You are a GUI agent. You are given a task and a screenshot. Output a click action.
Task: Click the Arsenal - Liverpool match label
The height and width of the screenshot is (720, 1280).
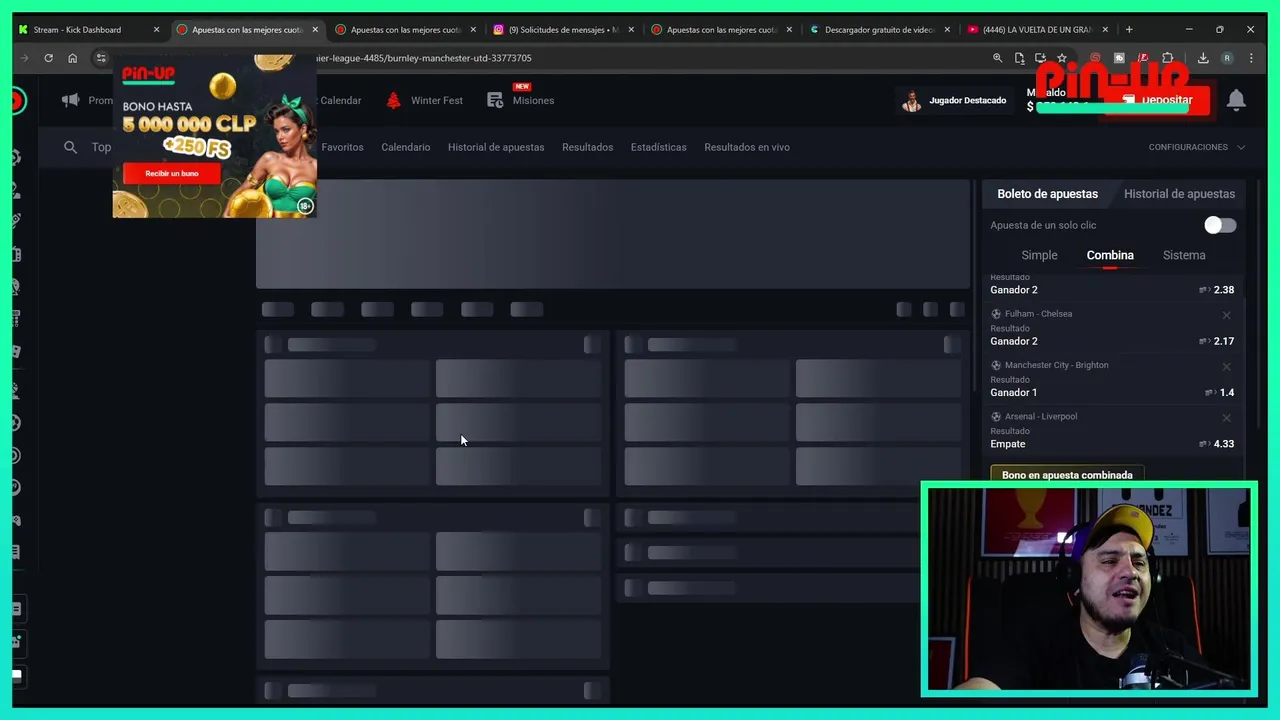pyautogui.click(x=1041, y=416)
